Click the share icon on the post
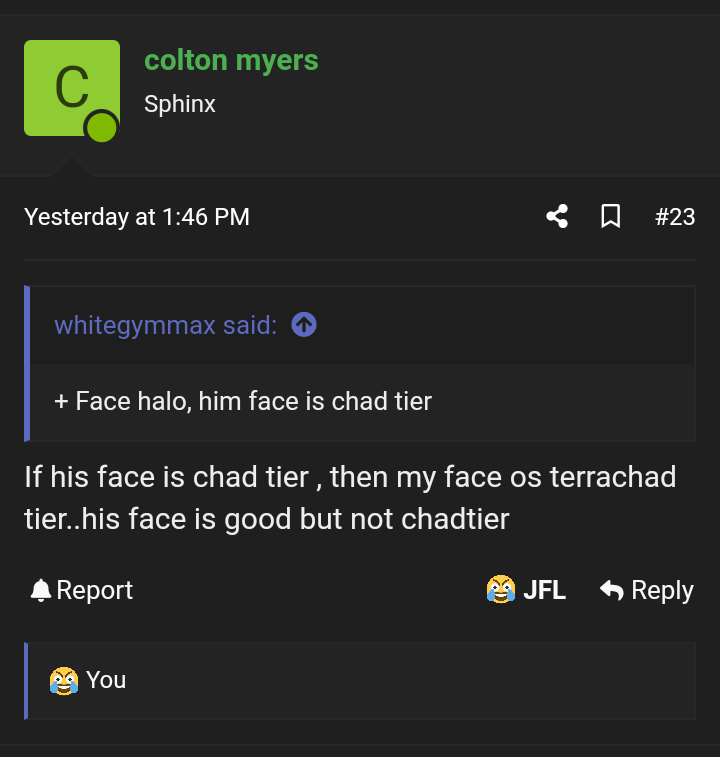Image resolution: width=720 pixels, height=757 pixels. click(x=557, y=216)
